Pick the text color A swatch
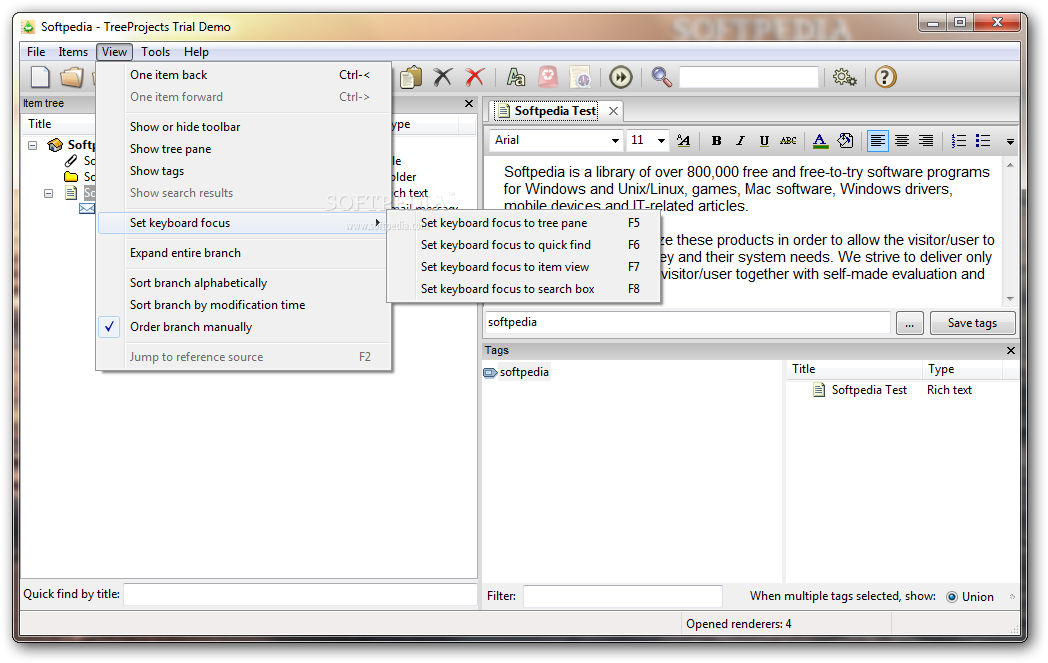The image size is (1048, 663). pos(819,140)
